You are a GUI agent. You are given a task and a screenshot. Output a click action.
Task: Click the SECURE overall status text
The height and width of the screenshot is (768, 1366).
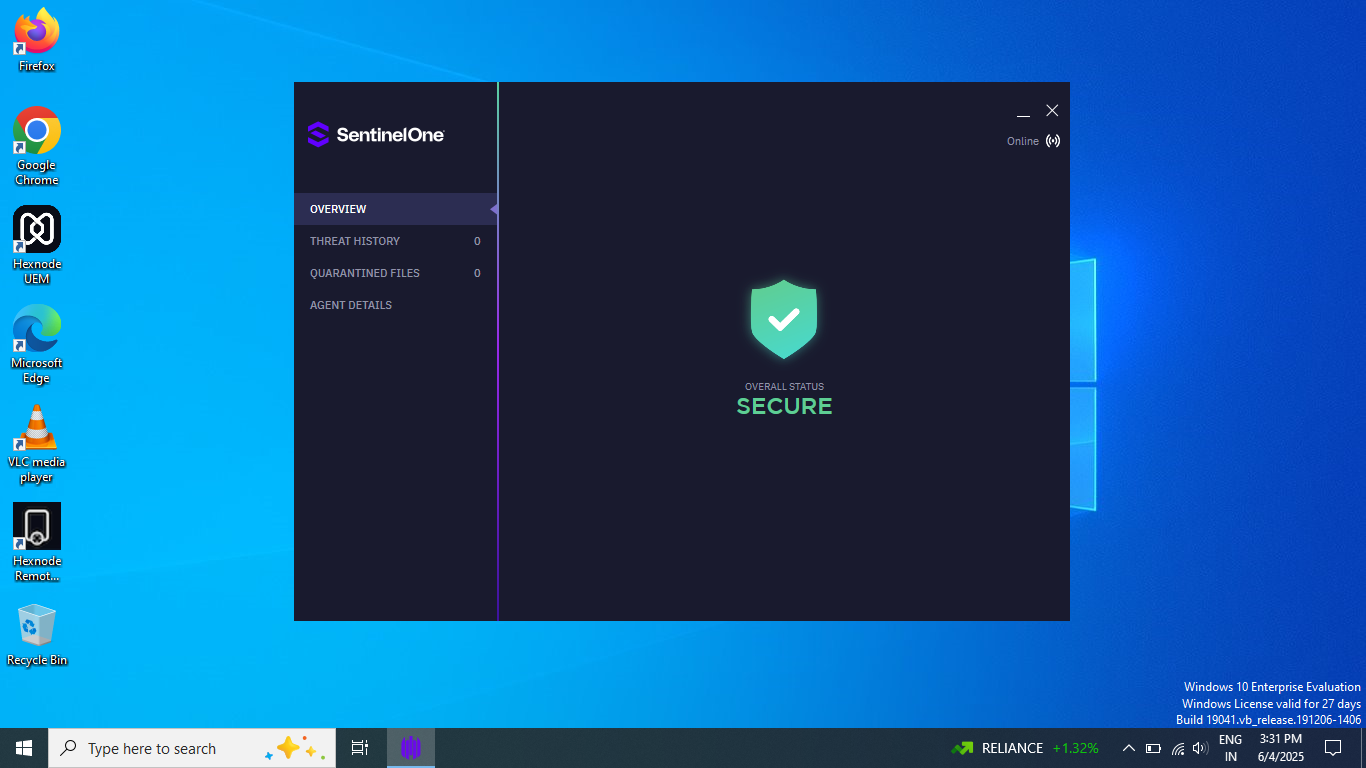coord(784,406)
